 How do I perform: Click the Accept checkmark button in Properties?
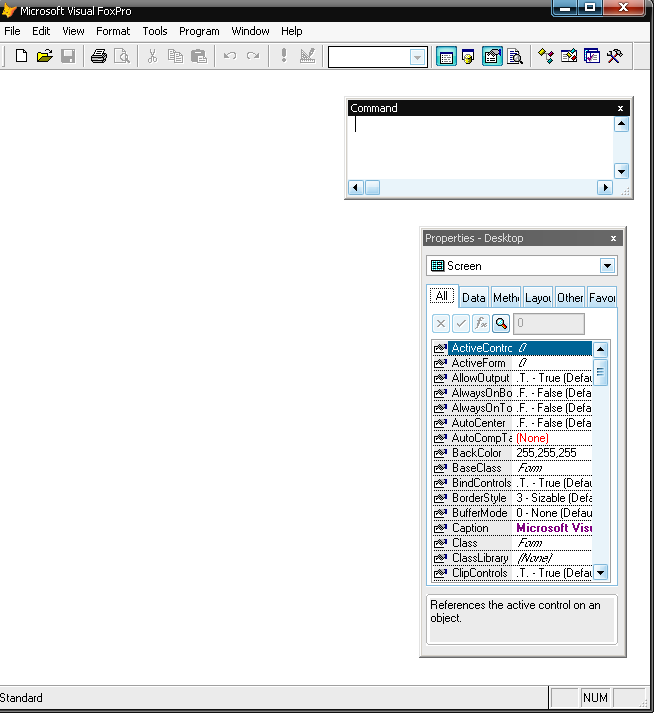[x=461, y=323]
